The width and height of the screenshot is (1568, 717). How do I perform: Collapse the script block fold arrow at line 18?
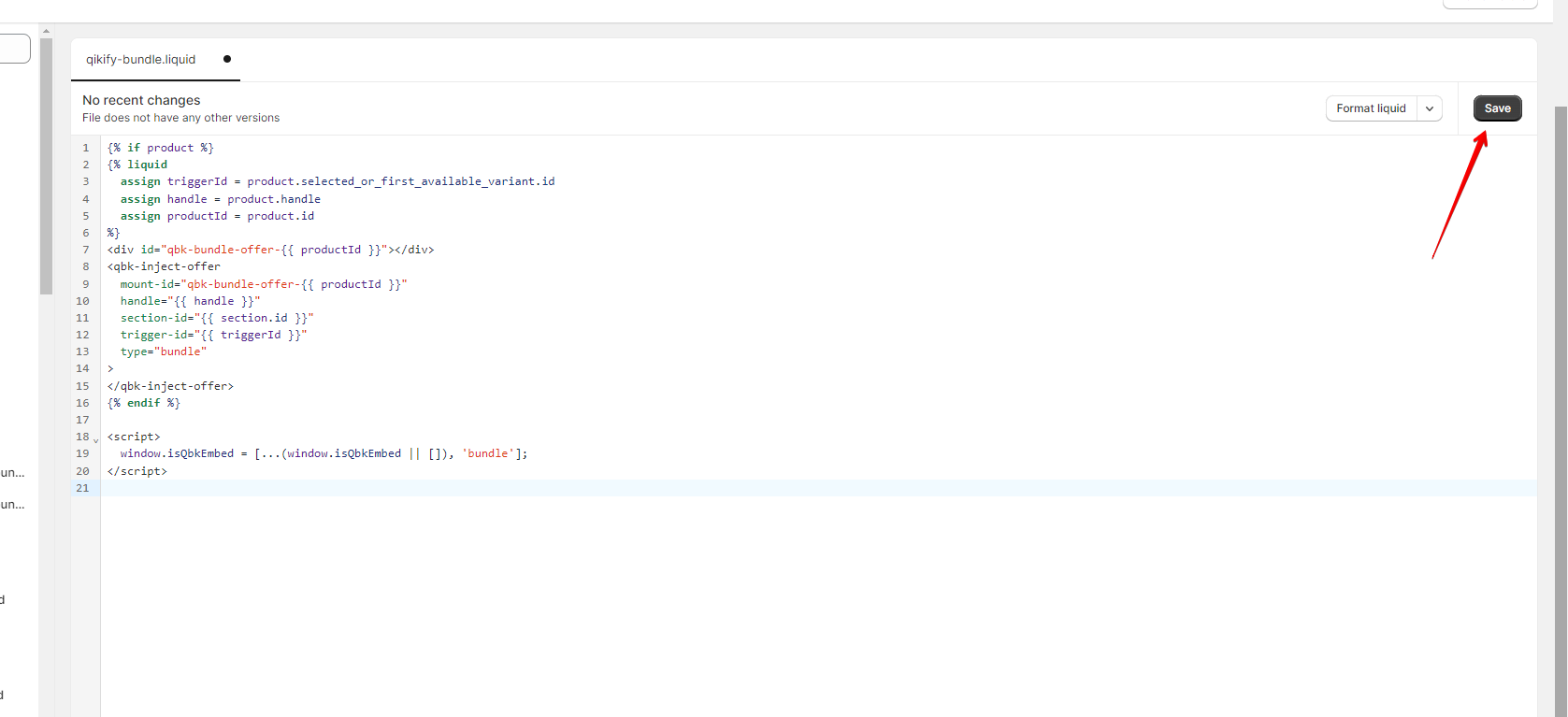pos(95,439)
